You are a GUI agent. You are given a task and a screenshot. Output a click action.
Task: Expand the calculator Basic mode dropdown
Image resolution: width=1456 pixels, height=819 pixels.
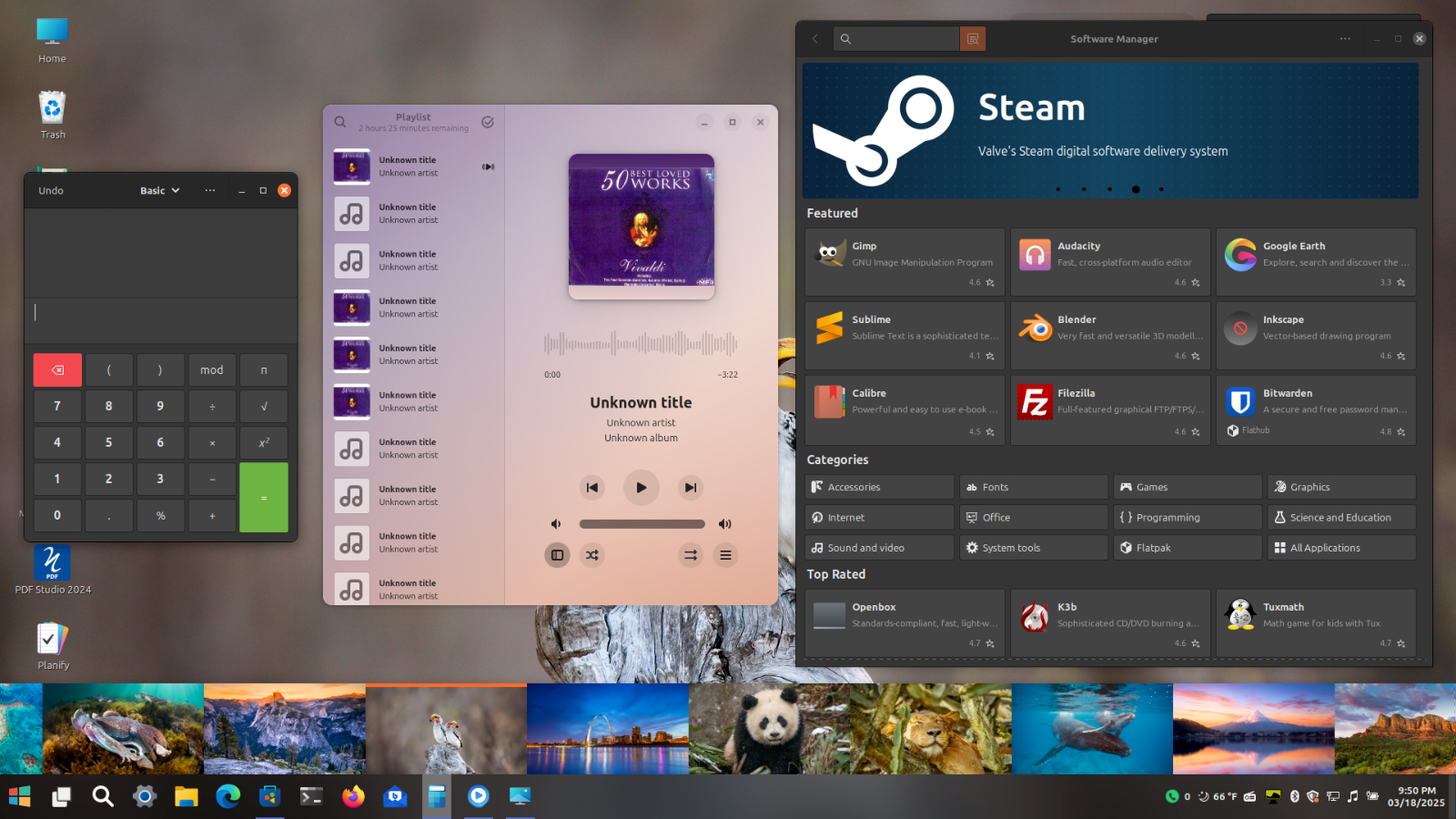(x=160, y=191)
